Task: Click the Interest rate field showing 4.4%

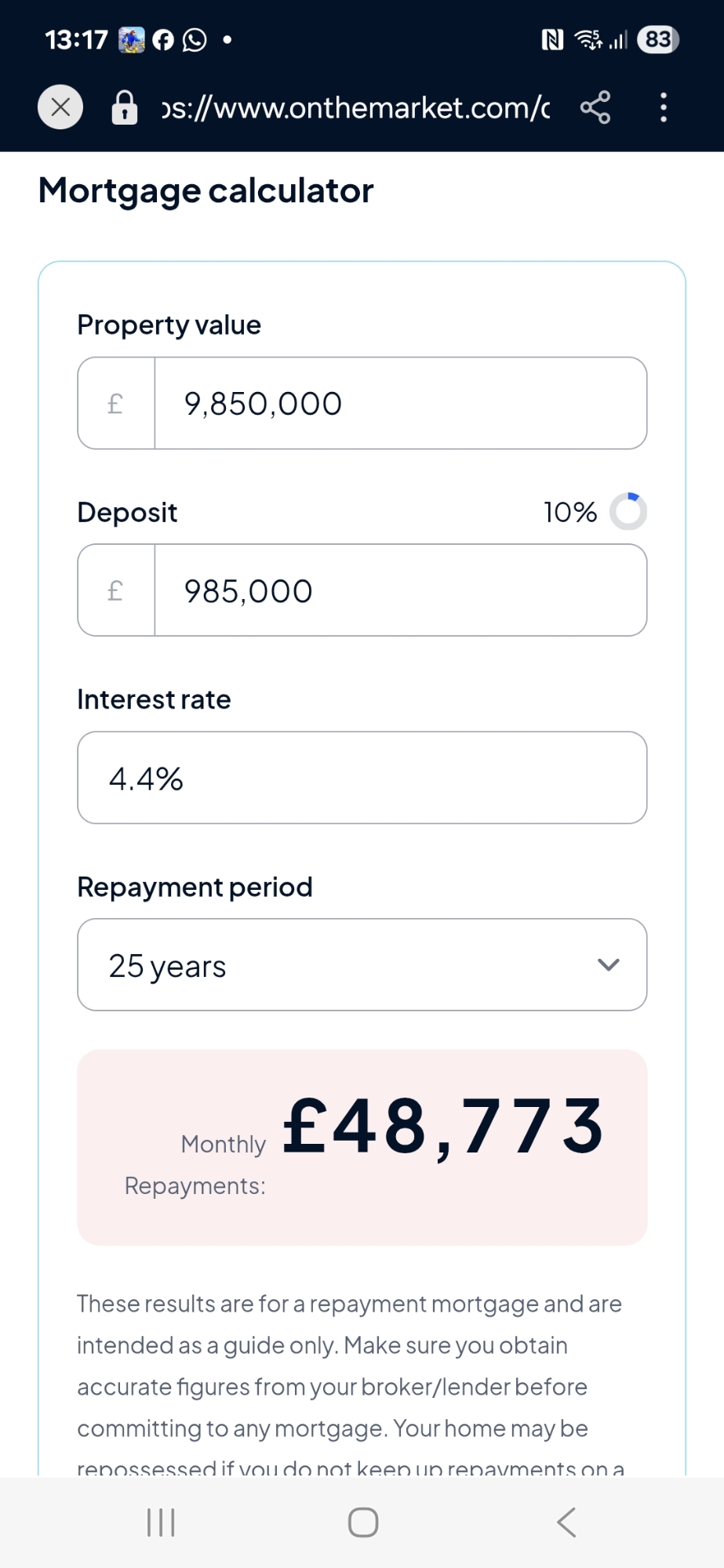Action: click(x=362, y=778)
